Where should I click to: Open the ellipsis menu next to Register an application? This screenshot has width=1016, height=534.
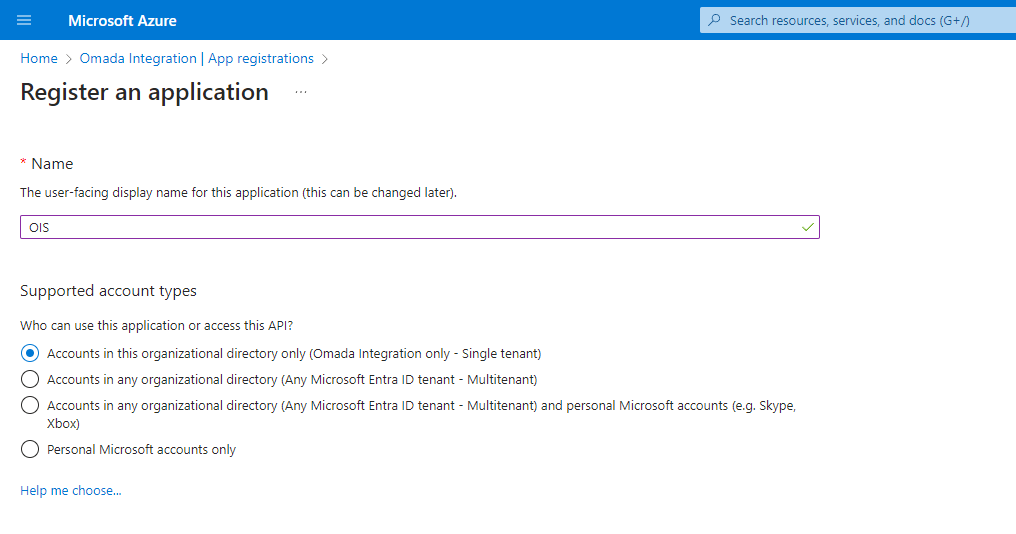(301, 92)
